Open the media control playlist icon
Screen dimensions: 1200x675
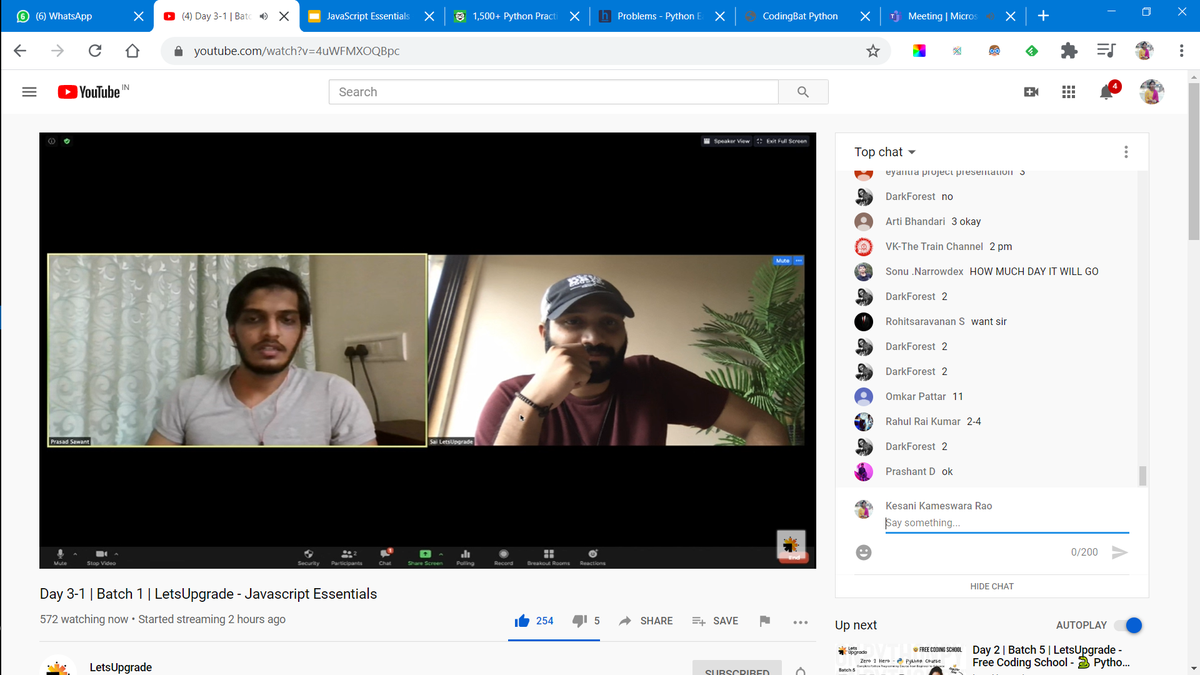click(x=1106, y=51)
